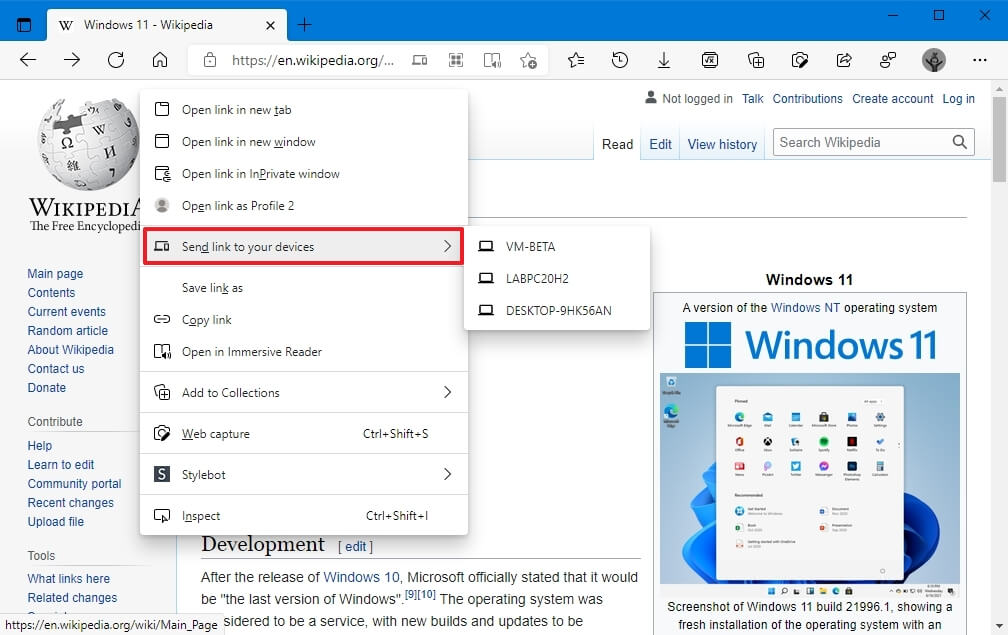The width and height of the screenshot is (1008, 635).
Task: Click the browser Back arrow
Action: (x=28, y=60)
